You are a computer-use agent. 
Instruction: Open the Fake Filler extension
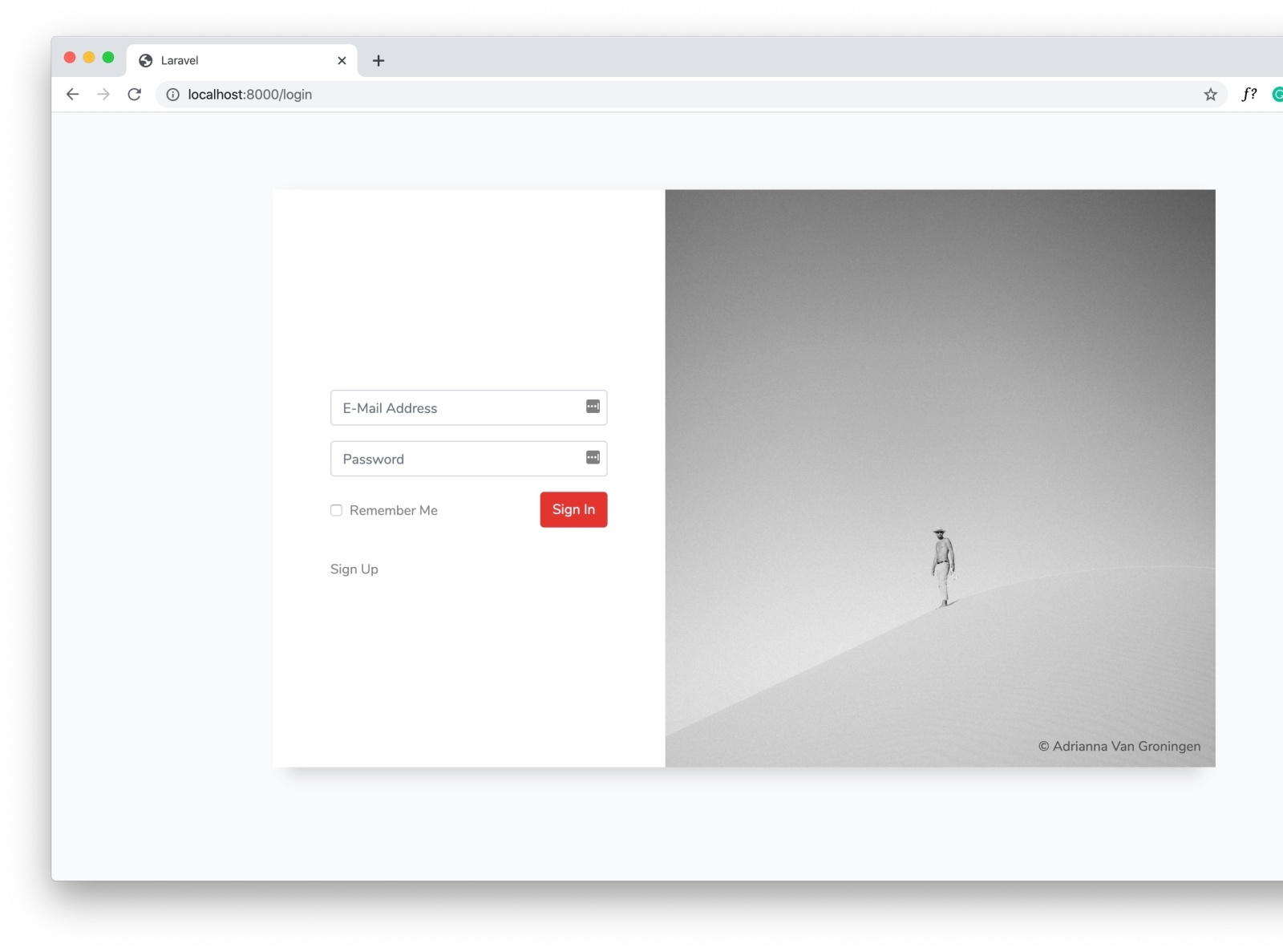point(1248,94)
